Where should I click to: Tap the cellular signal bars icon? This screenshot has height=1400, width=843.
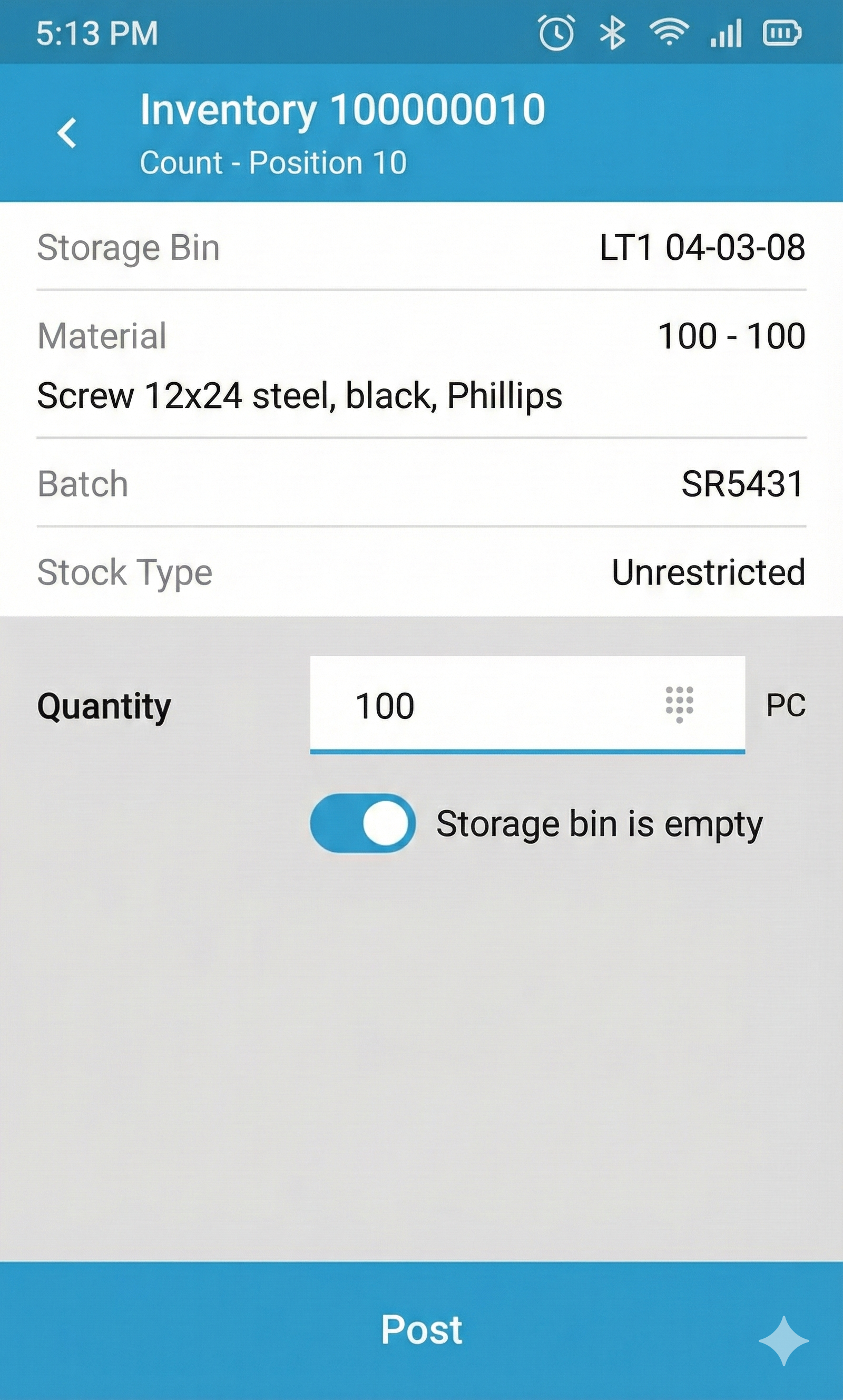click(x=726, y=33)
